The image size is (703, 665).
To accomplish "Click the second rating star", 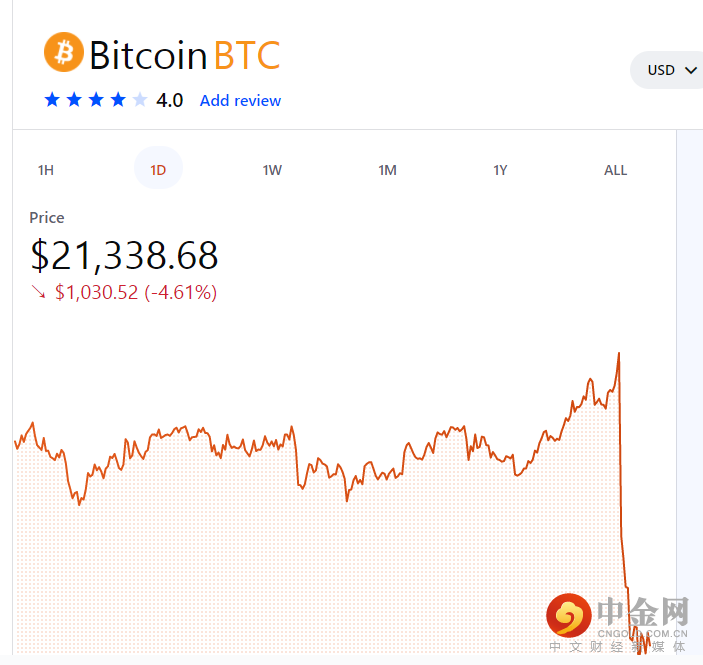I will [x=74, y=100].
